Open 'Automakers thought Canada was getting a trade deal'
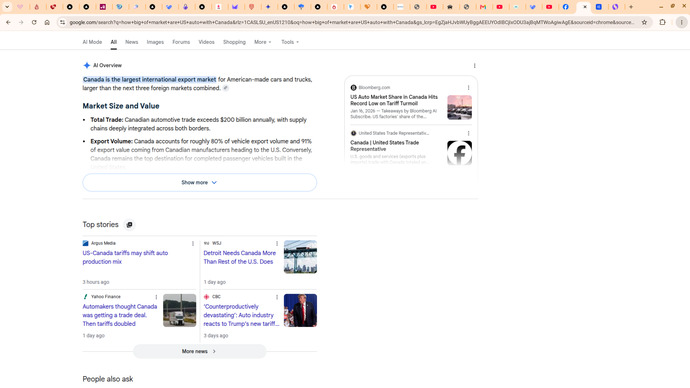Screen dimensions: 690x388 [120, 315]
